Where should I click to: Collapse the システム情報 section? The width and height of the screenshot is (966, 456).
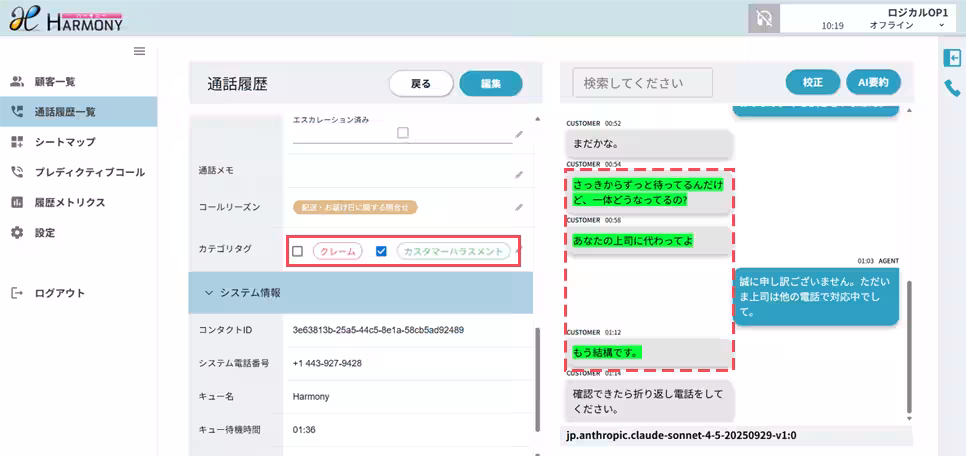pyautogui.click(x=209, y=293)
